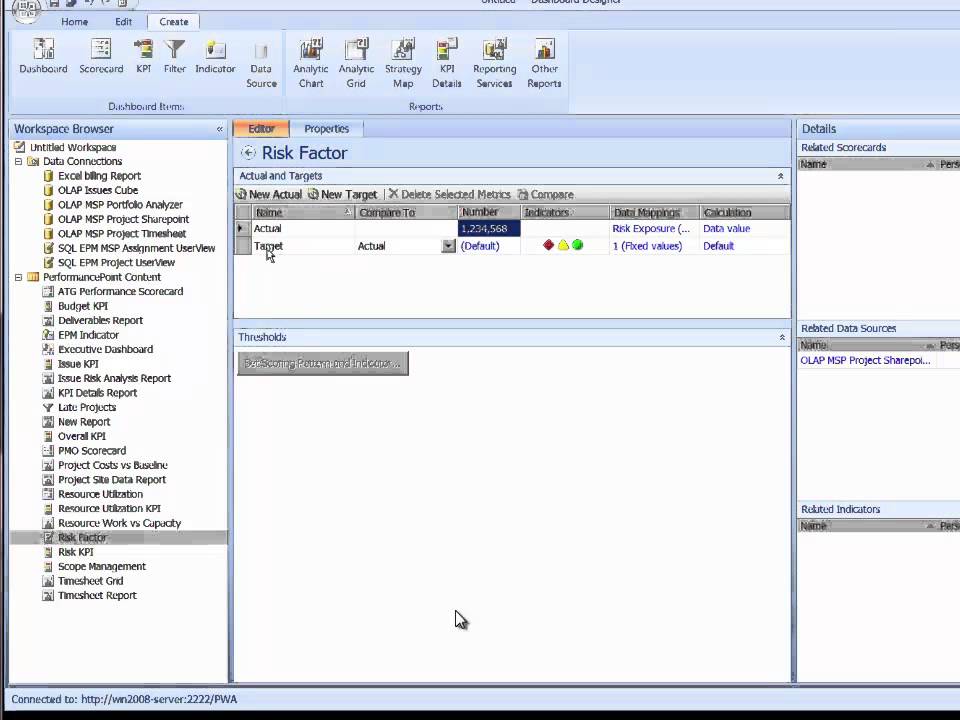Sort Related Scorecards by Name column
The image size is (960, 720).
coord(867,164)
